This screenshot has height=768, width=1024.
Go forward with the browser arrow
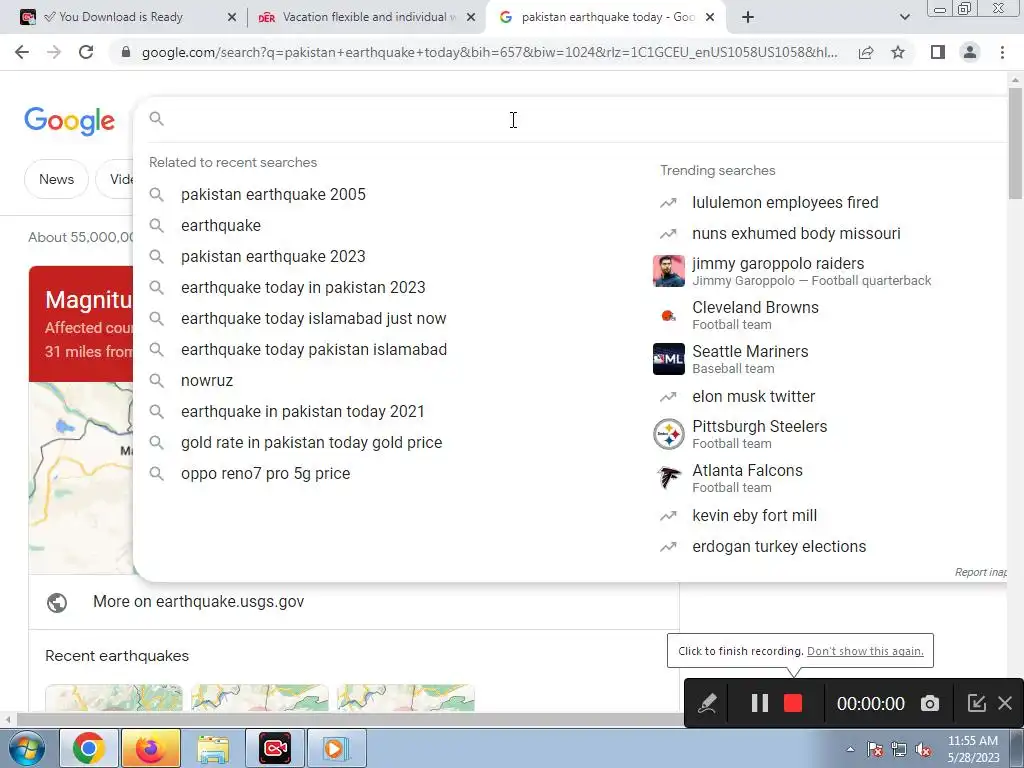pyautogui.click(x=54, y=52)
